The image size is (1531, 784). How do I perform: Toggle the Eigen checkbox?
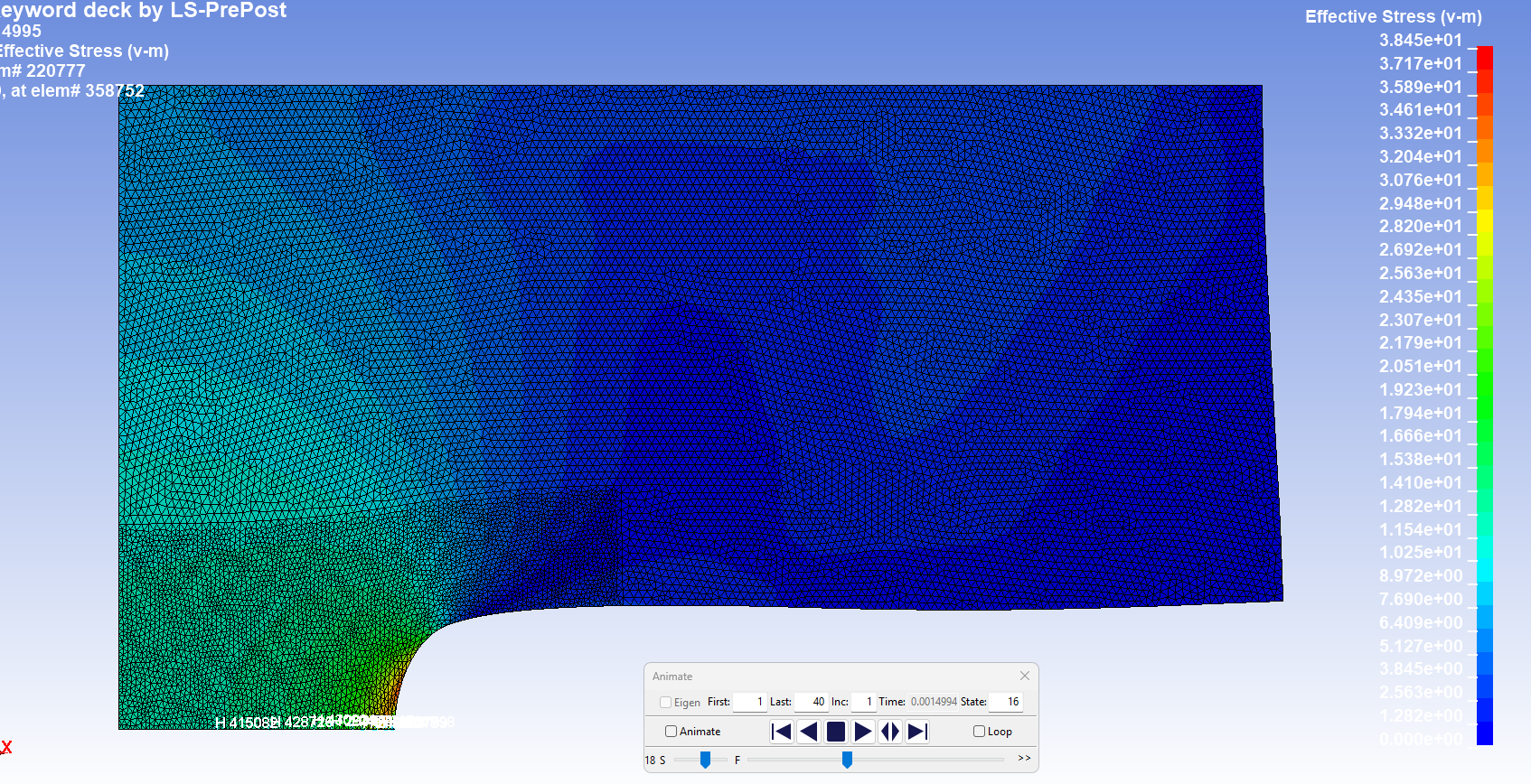(x=666, y=702)
